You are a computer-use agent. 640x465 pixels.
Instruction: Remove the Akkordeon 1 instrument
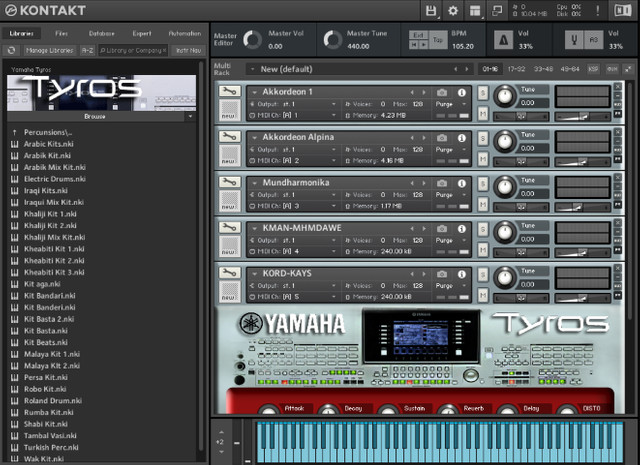(618, 87)
